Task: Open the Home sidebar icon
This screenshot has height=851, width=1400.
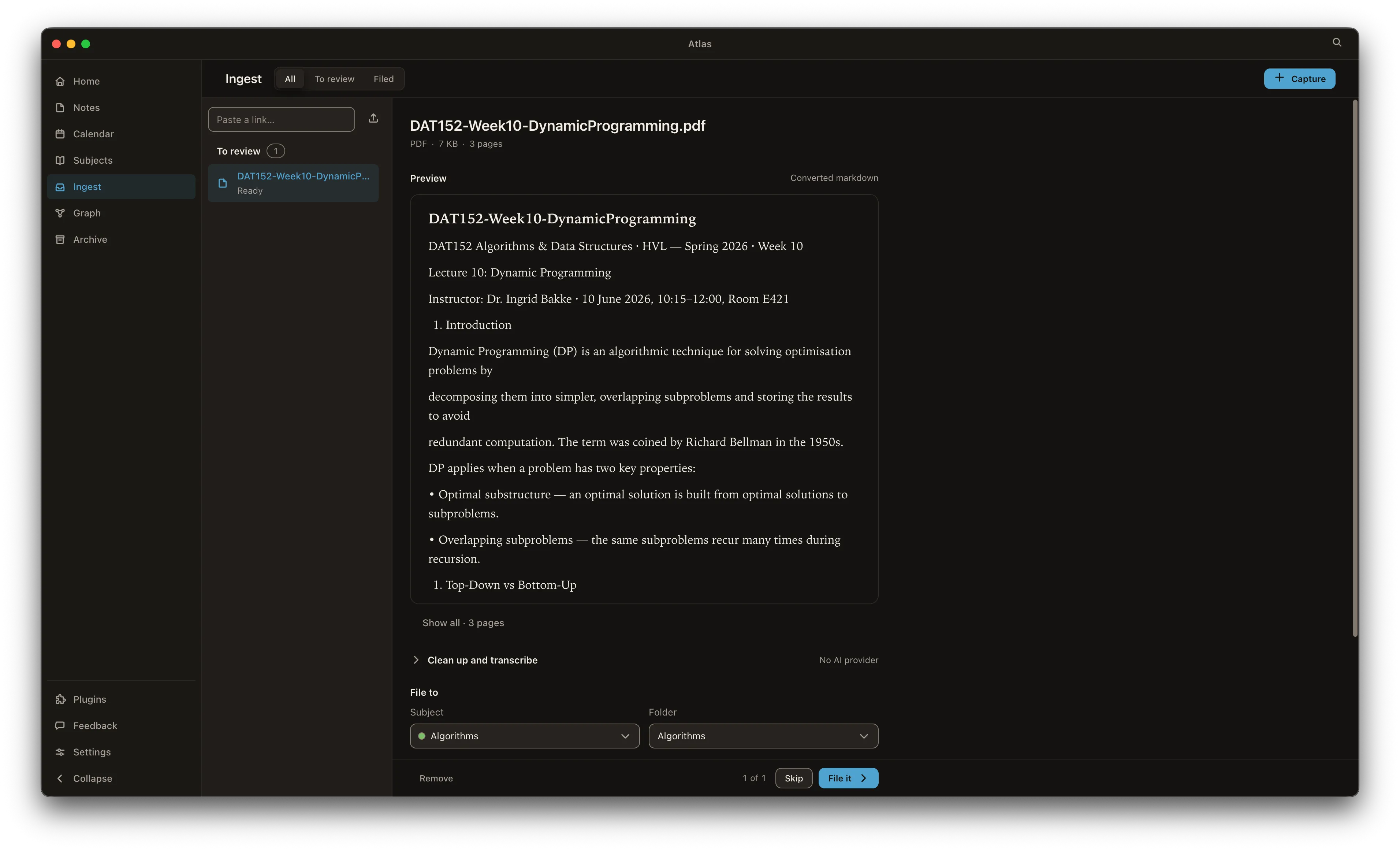Action: 60,81
